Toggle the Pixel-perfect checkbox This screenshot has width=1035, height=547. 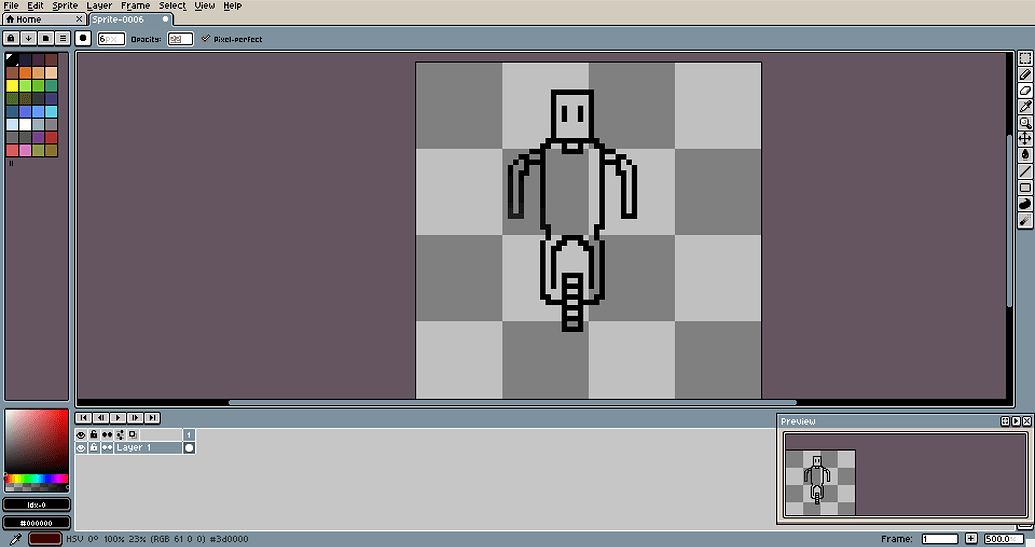tap(206, 38)
